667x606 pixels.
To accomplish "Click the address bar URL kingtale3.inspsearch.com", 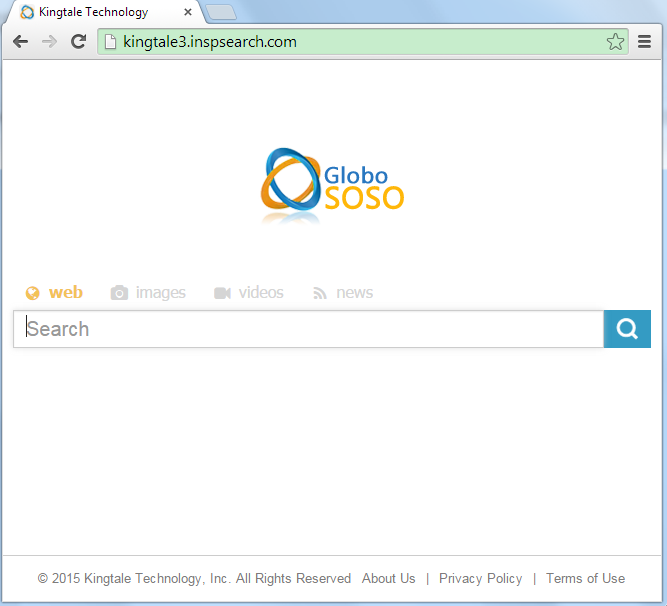I will [210, 42].
